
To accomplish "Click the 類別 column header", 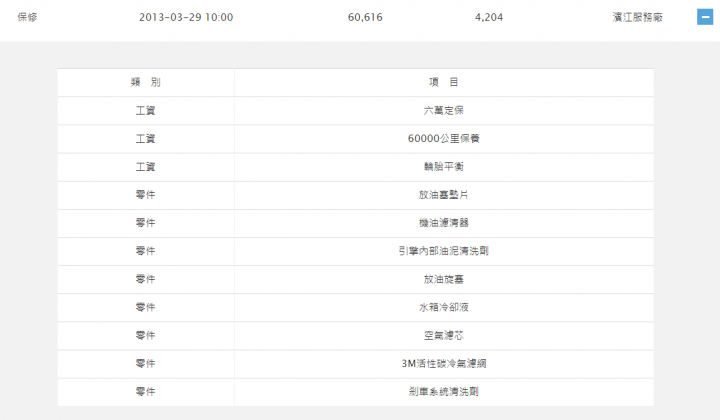I will coord(145,82).
